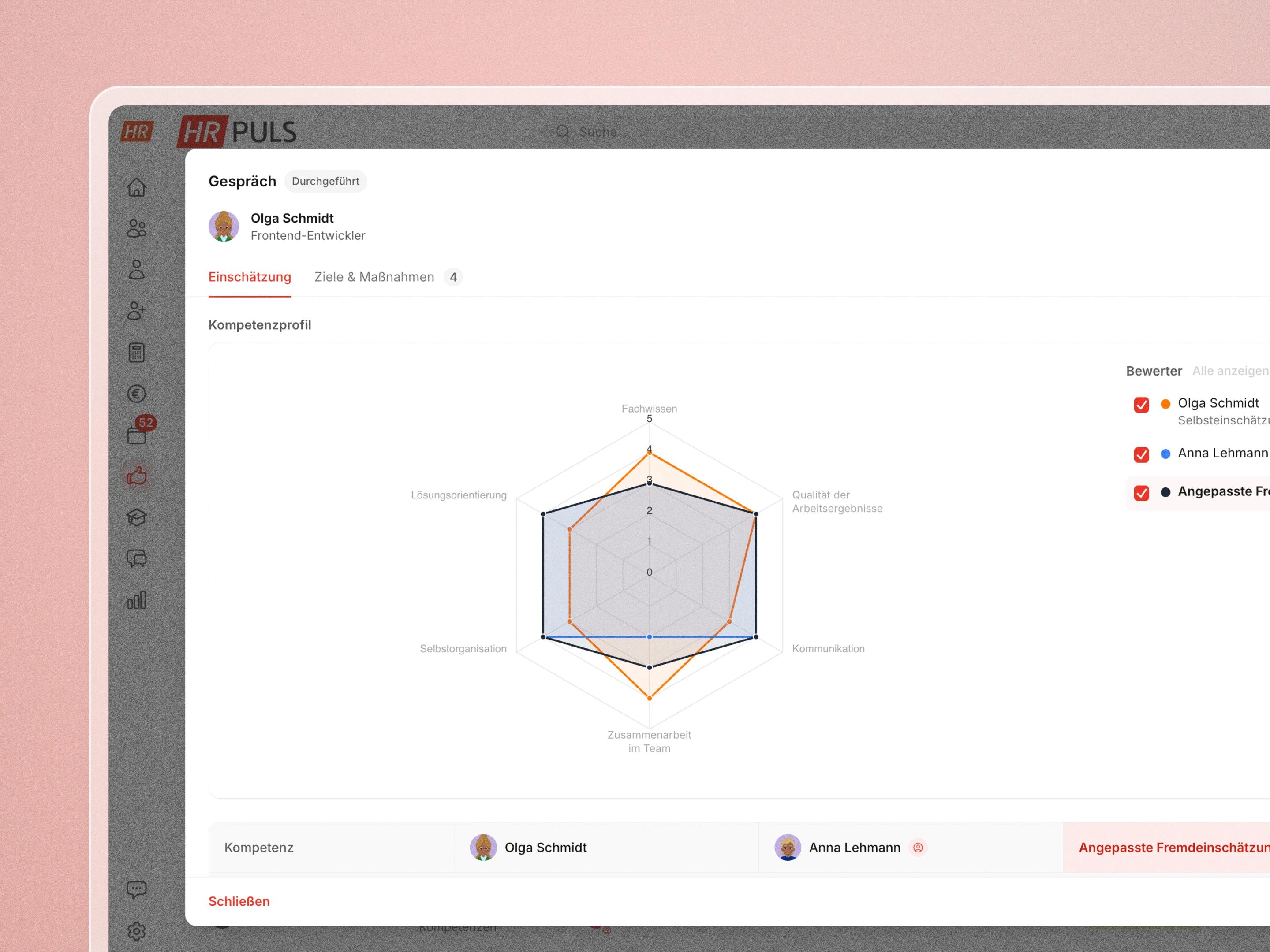Uncheck the Olga Schmidt rater checkbox
This screenshot has height=952, width=1270.
(x=1141, y=405)
